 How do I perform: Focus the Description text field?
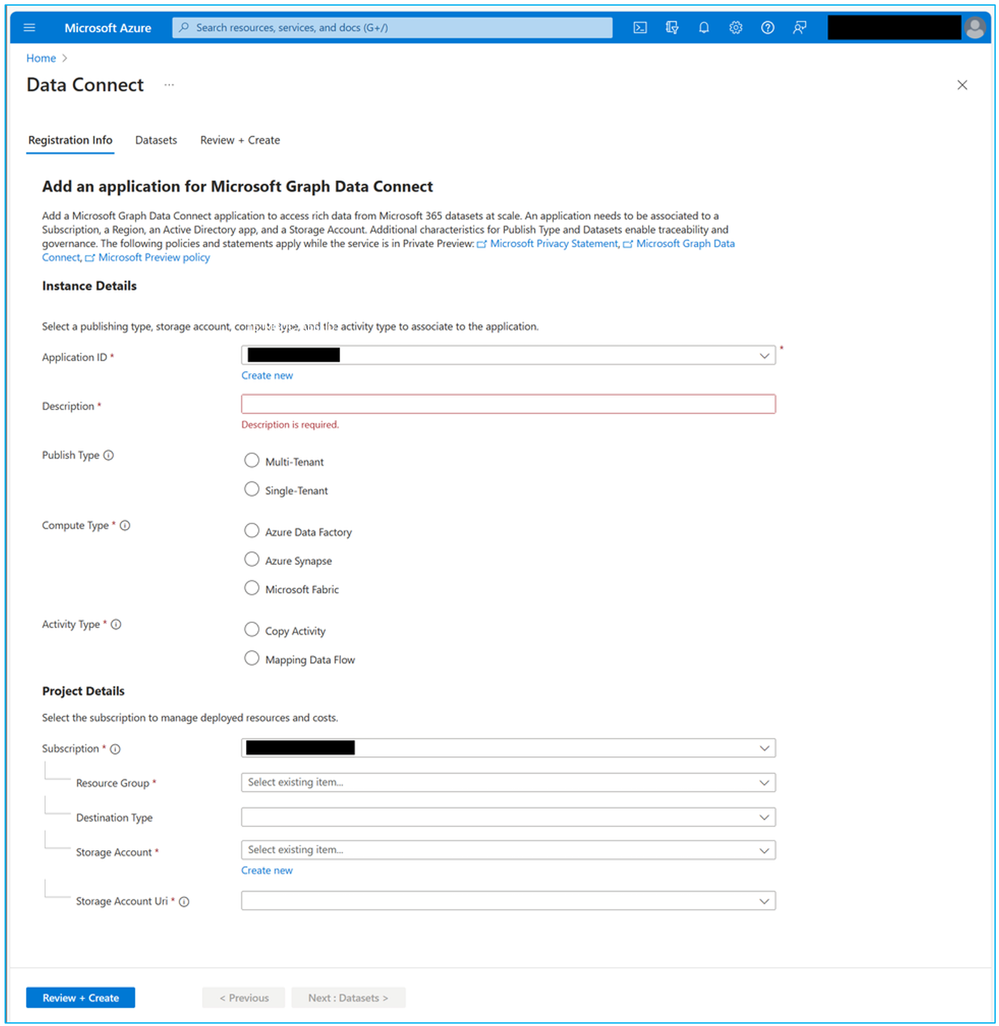coord(508,404)
